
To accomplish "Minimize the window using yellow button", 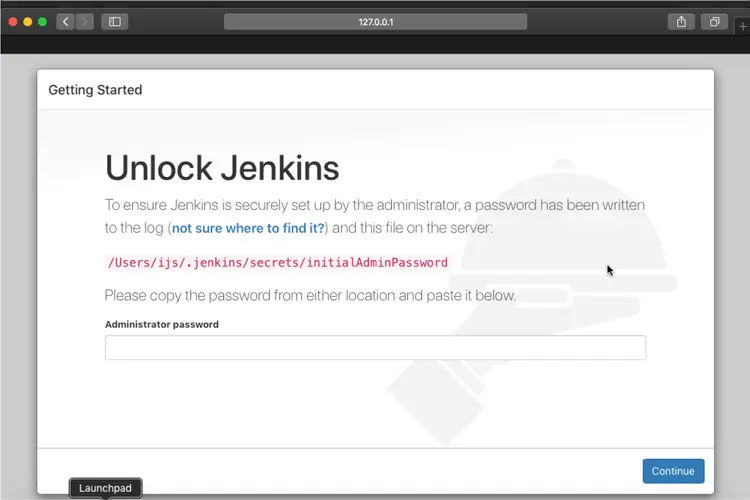I will click(28, 22).
